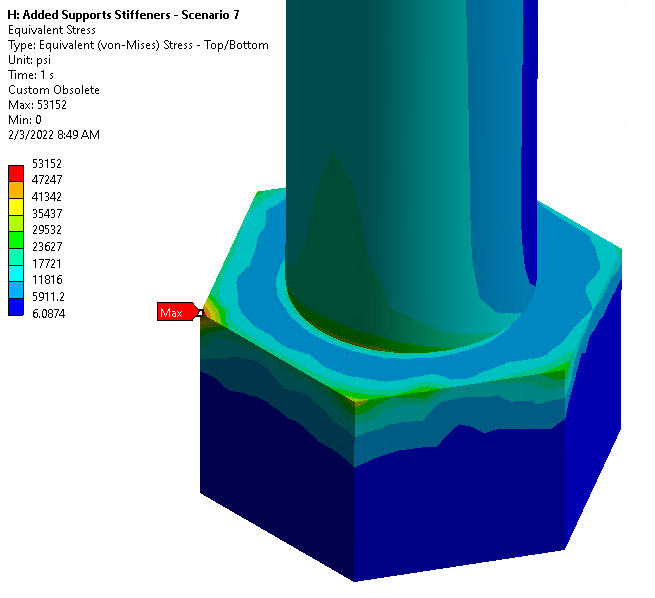Click the 'Time: 1 s' line
Screen dimensions: 655x598
[31, 75]
